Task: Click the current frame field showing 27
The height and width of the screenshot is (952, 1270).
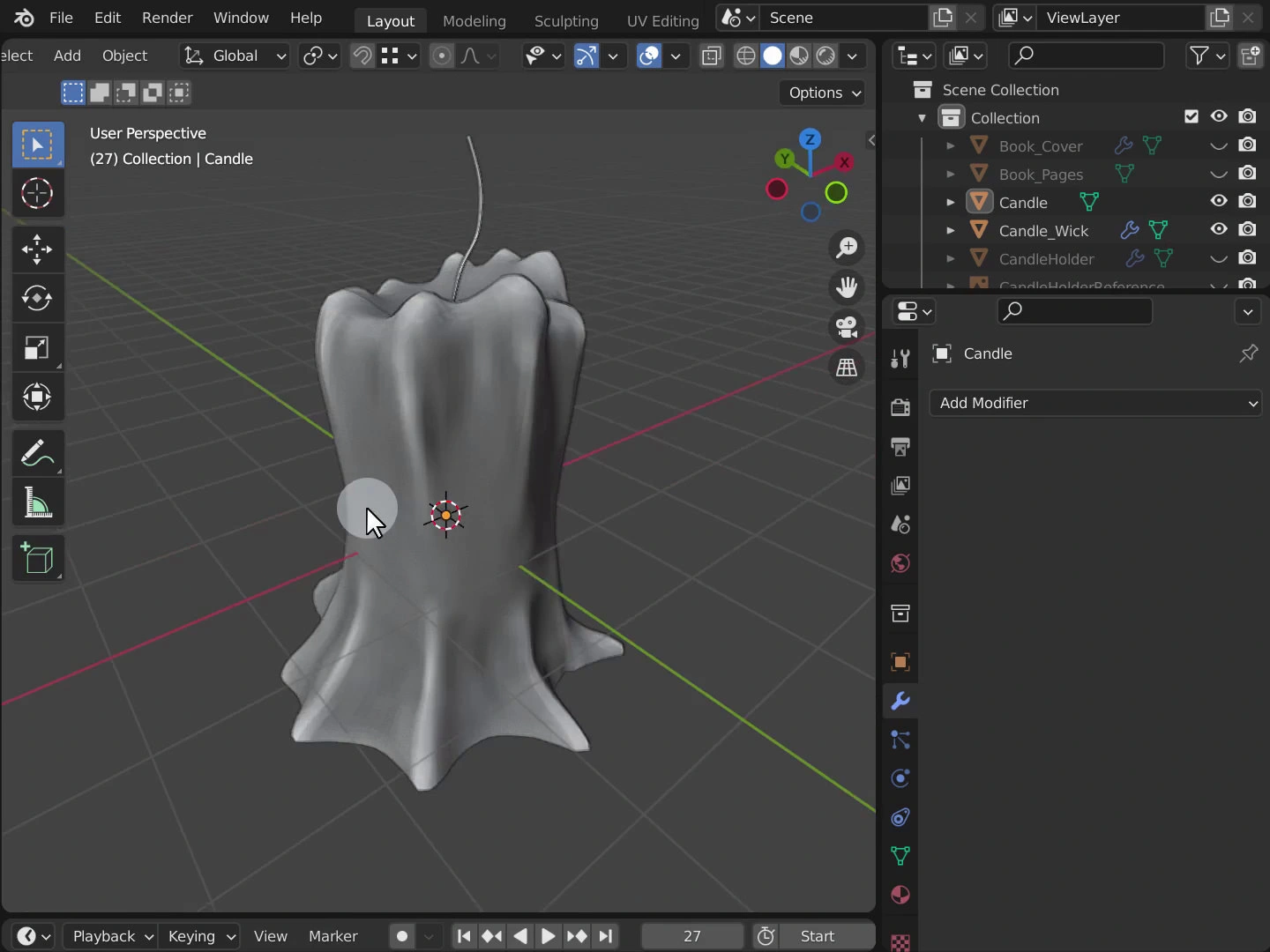Action: [691, 936]
